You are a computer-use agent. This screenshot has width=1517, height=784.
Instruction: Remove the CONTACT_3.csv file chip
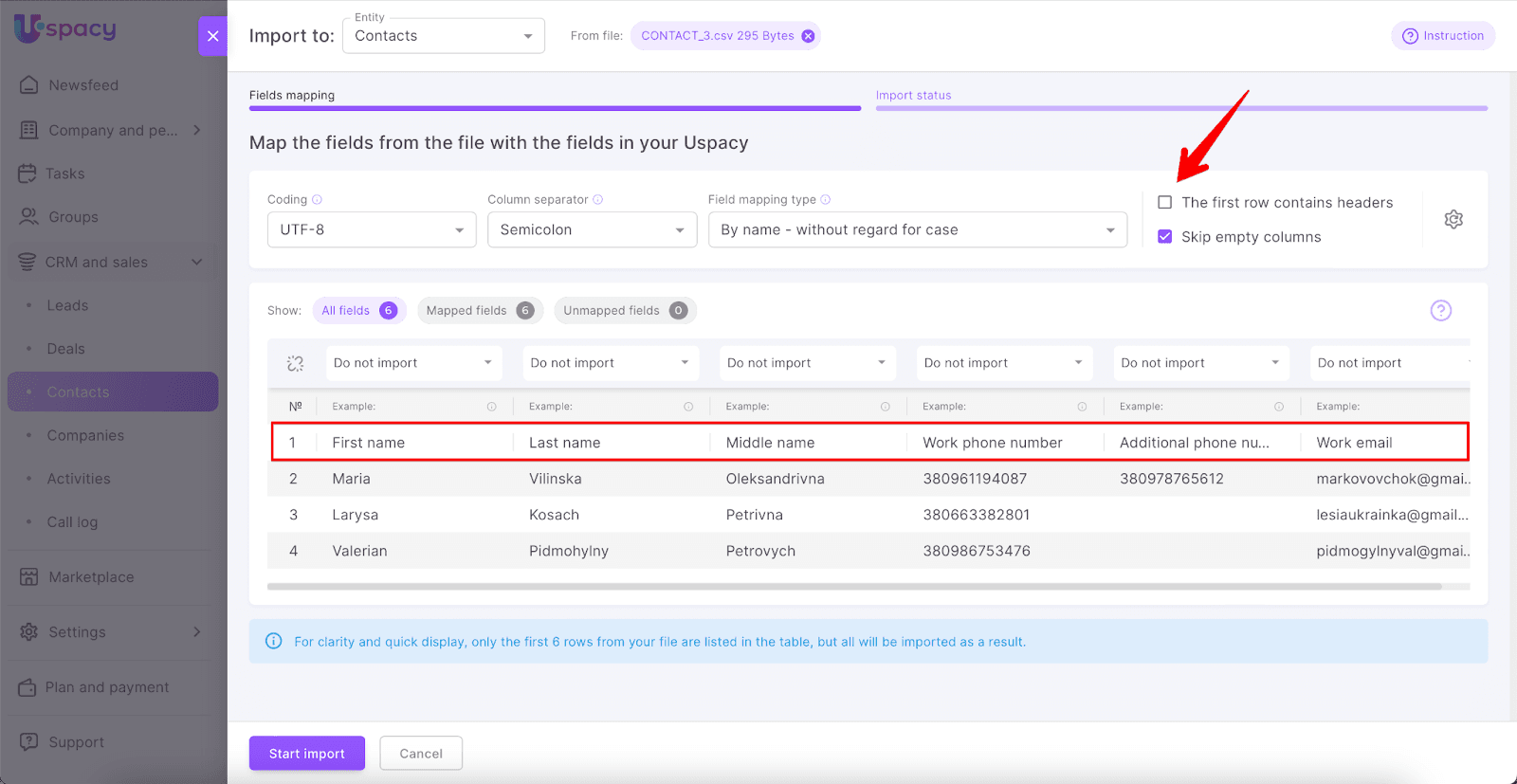[808, 36]
